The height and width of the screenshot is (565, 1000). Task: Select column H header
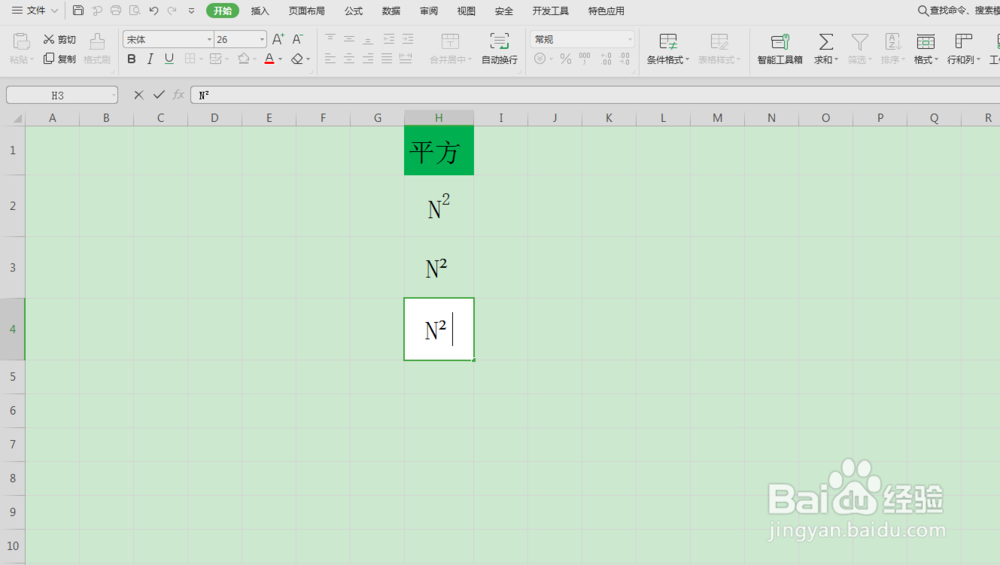pos(439,118)
